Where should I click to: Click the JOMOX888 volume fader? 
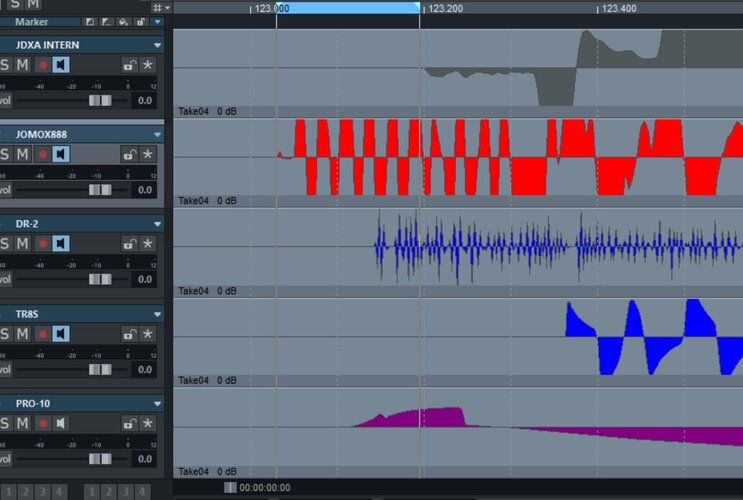point(100,190)
